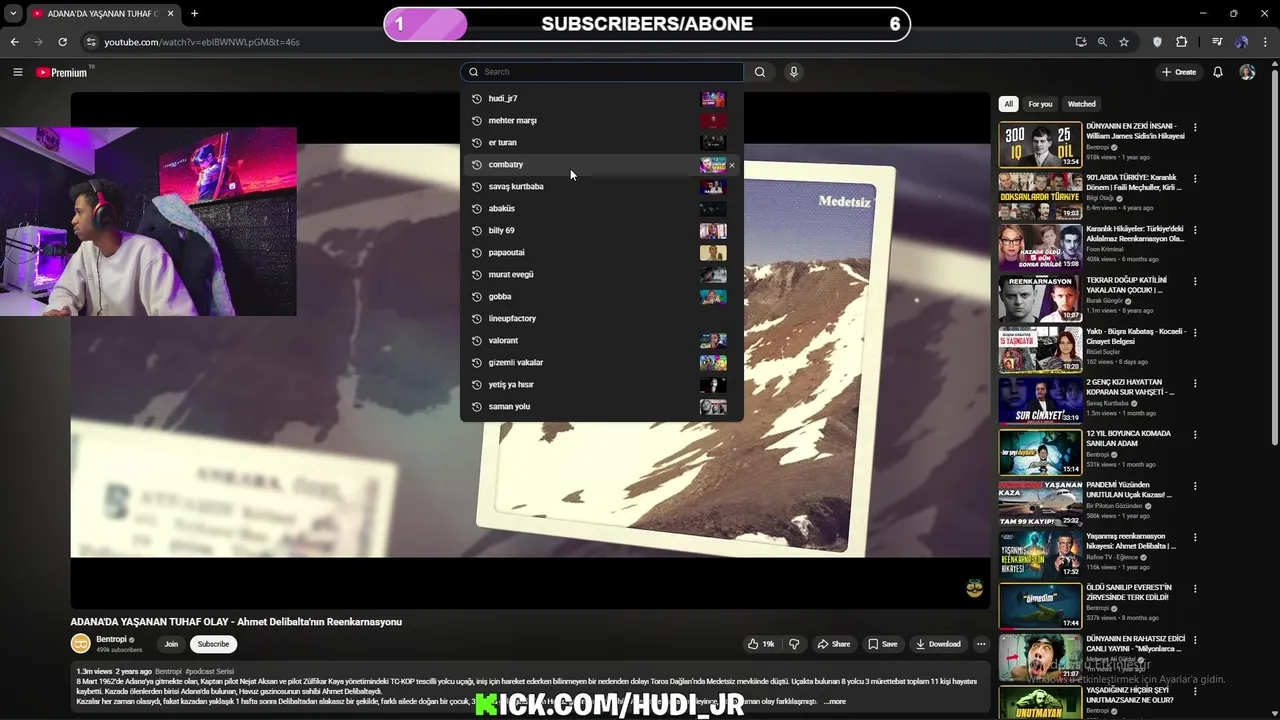Click the Create button
Screen dimensions: 1280x720
(x=1179, y=72)
